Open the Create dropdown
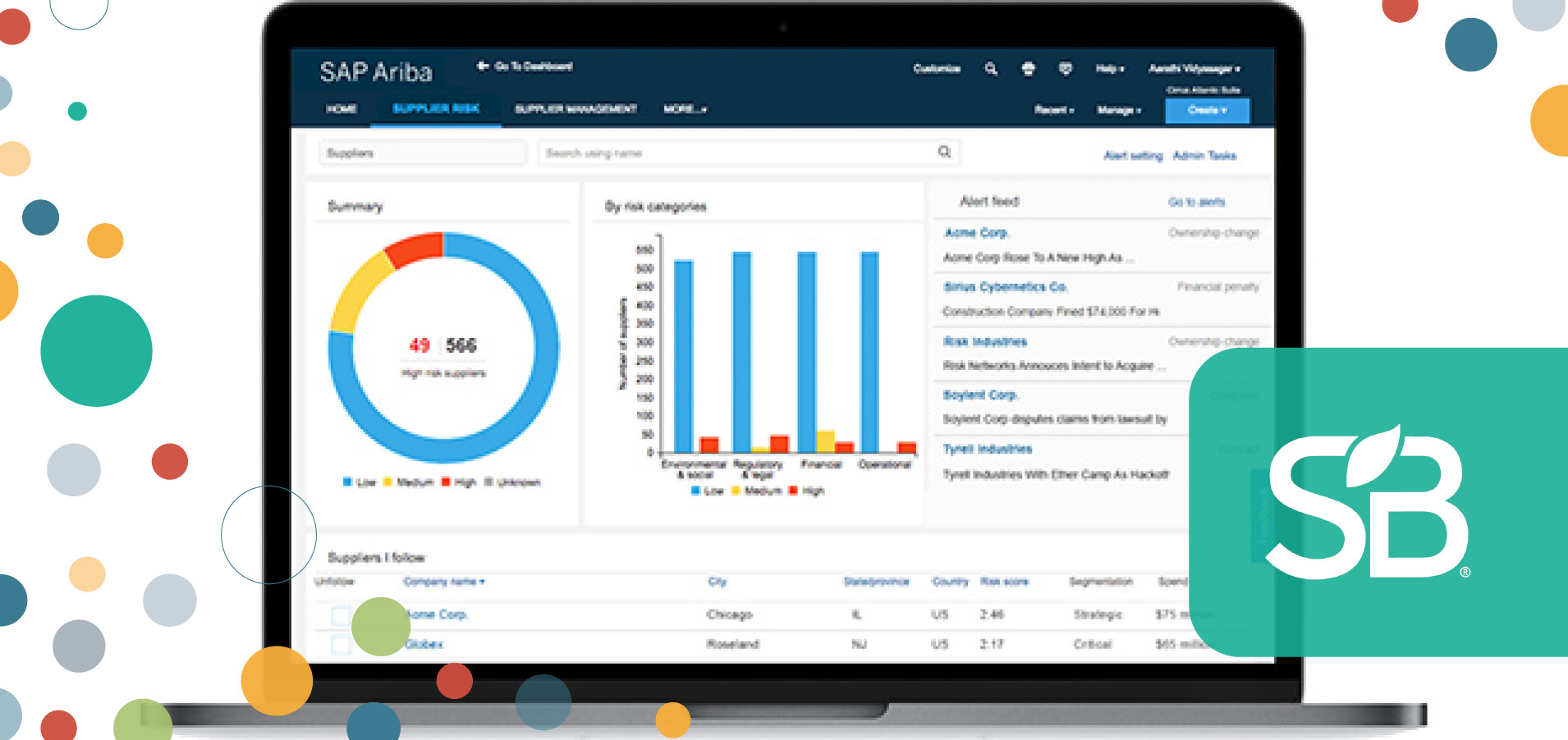 tap(1206, 110)
